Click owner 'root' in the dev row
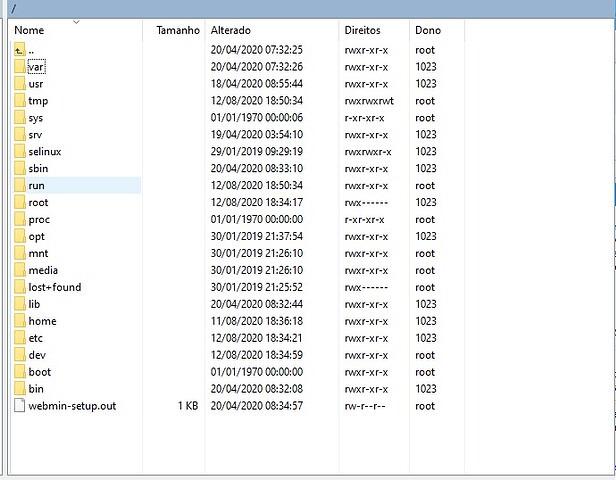The width and height of the screenshot is (616, 480). point(425,355)
